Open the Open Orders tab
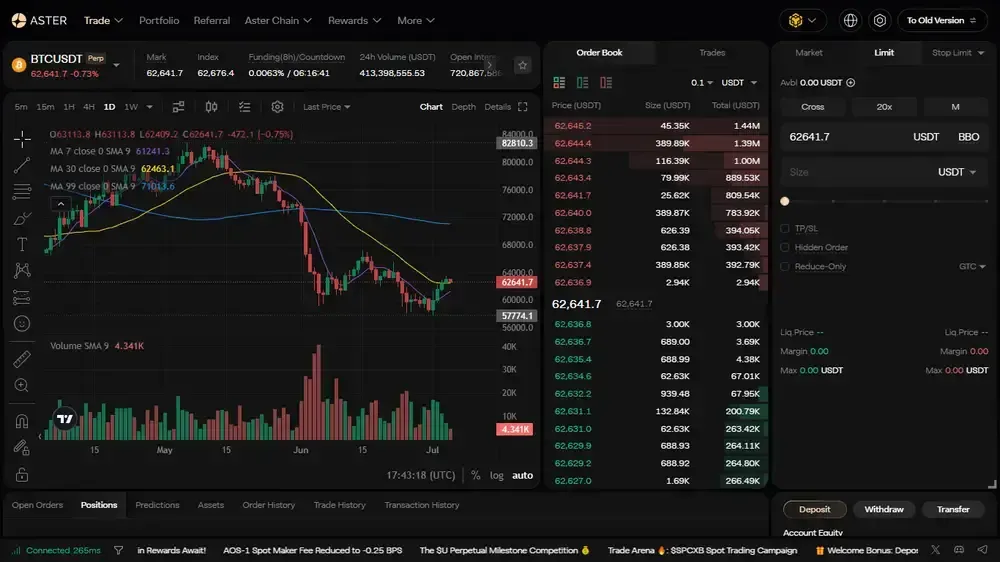 (38, 505)
